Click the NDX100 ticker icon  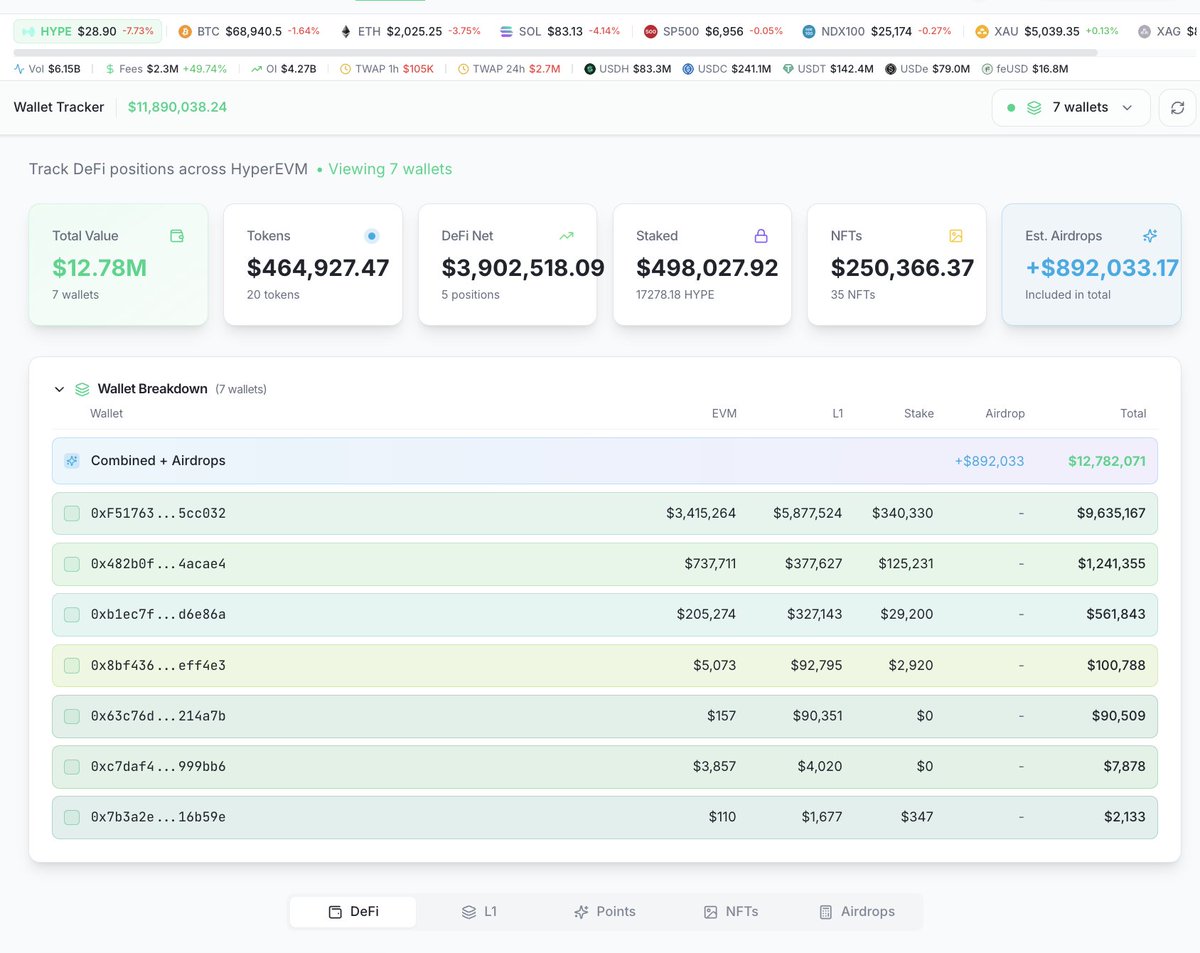[809, 31]
